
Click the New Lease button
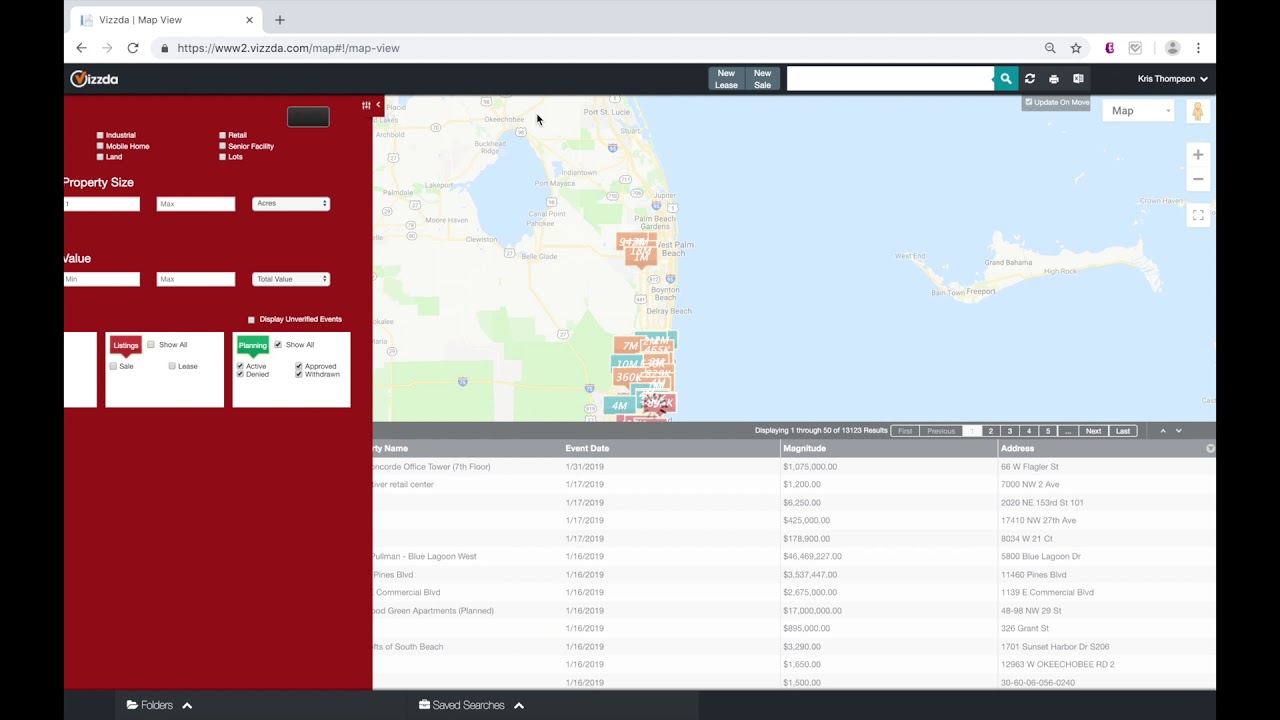[726, 79]
